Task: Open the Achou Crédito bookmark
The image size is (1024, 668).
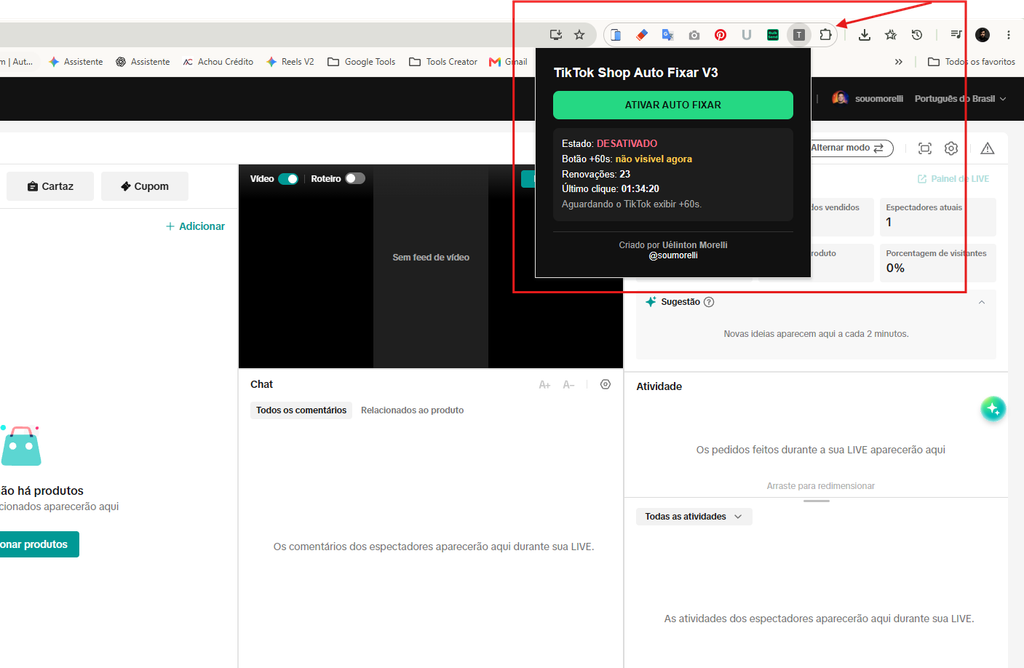Action: click(x=218, y=61)
